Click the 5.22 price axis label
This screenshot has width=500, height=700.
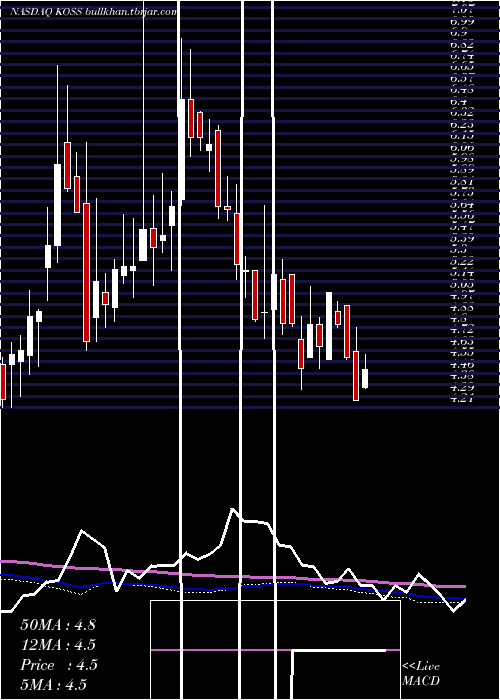(x=462, y=261)
